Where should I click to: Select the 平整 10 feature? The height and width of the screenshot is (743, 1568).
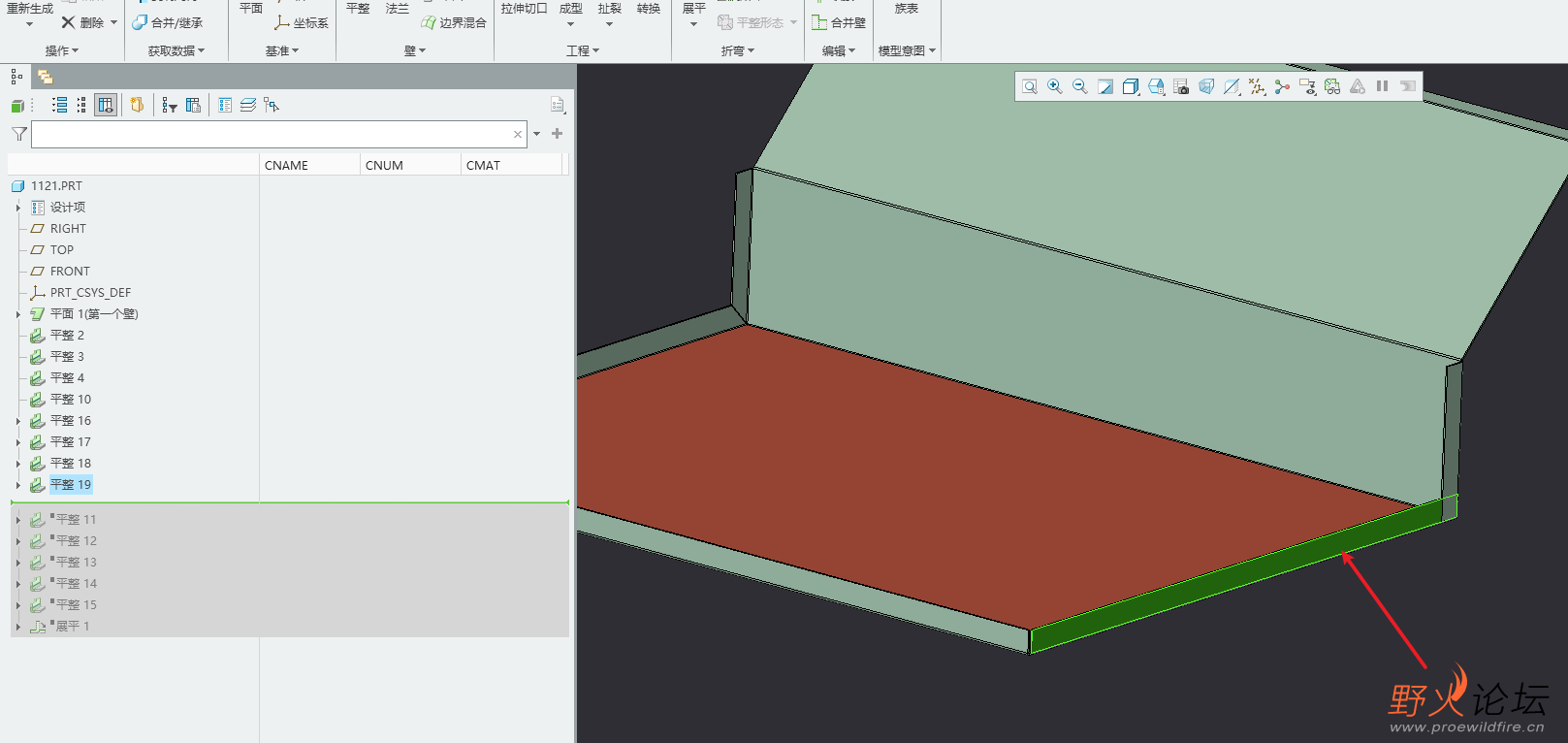click(71, 399)
